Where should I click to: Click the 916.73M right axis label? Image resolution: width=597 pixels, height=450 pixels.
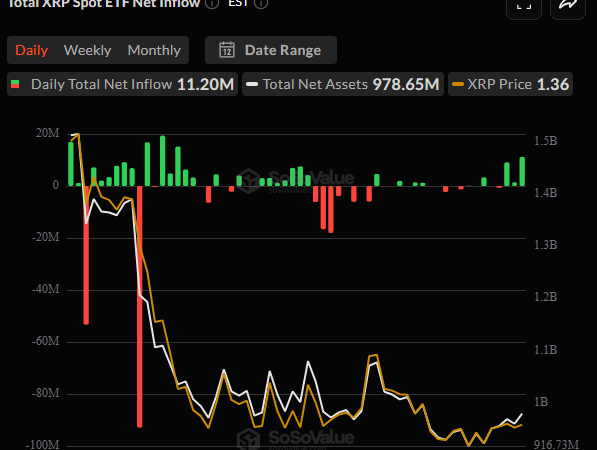[x=556, y=444]
